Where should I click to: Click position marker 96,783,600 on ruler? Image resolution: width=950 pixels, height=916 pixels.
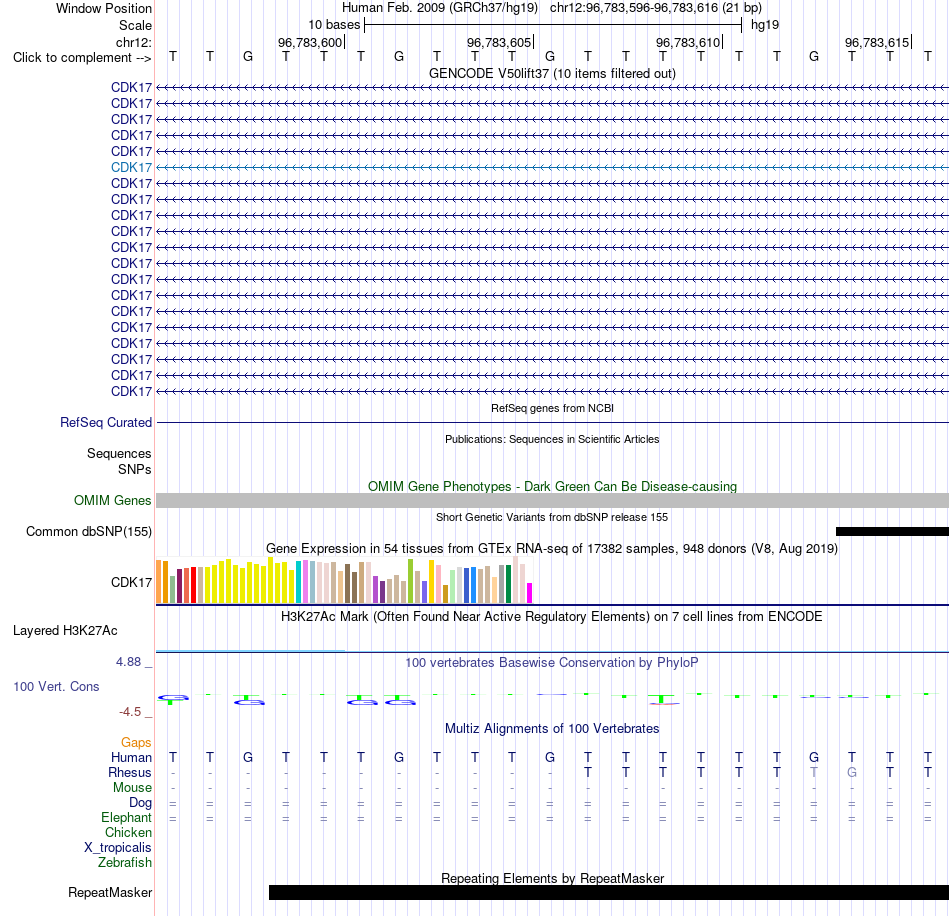pyautogui.click(x=311, y=42)
